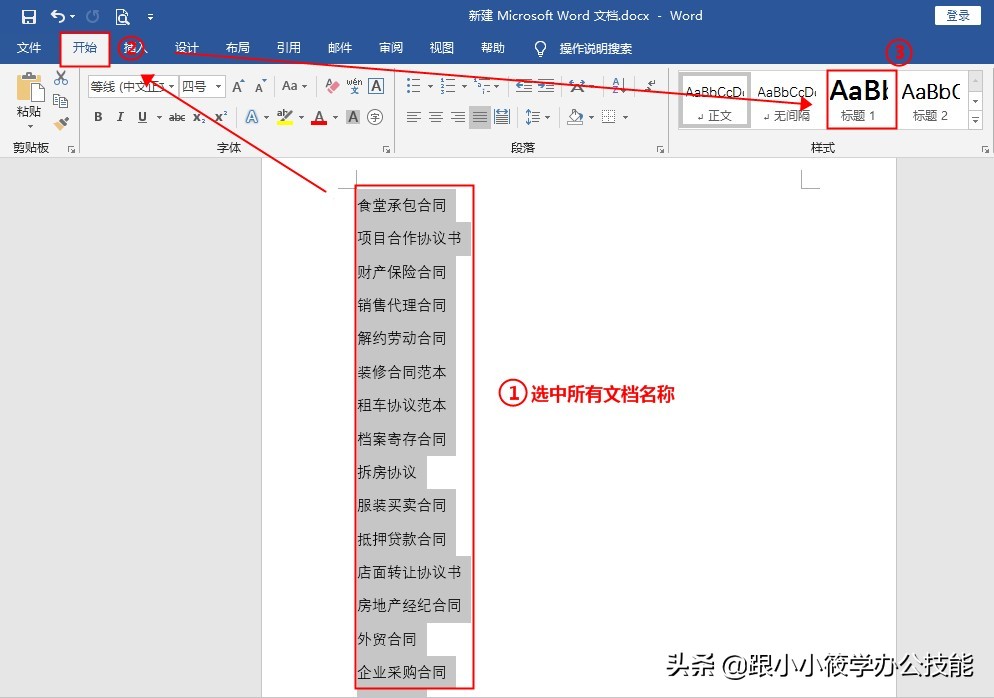Toggle subscript formatting
The image size is (994, 698).
199,117
